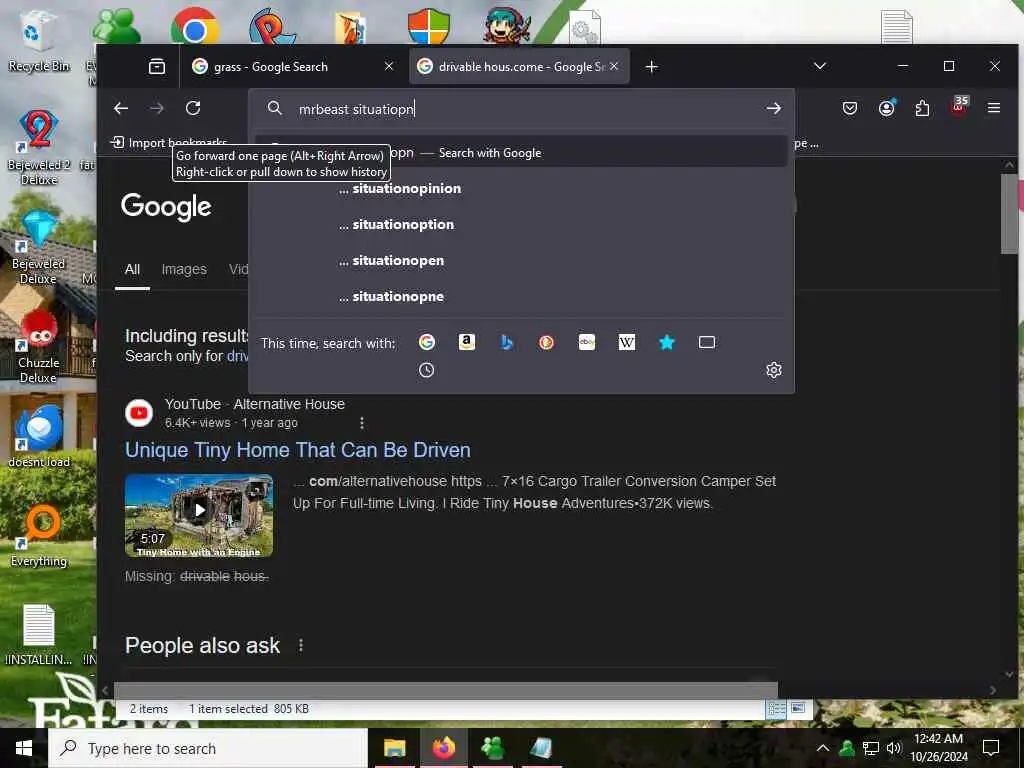The height and width of the screenshot is (768, 1024).
Task: Search this time with Wikipedia
Action: click(x=627, y=342)
